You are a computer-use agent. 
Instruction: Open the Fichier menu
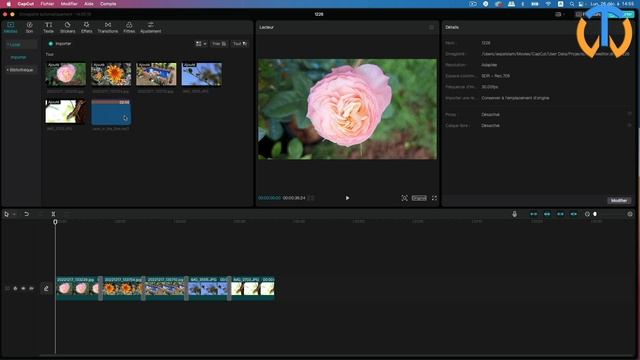point(47,4)
